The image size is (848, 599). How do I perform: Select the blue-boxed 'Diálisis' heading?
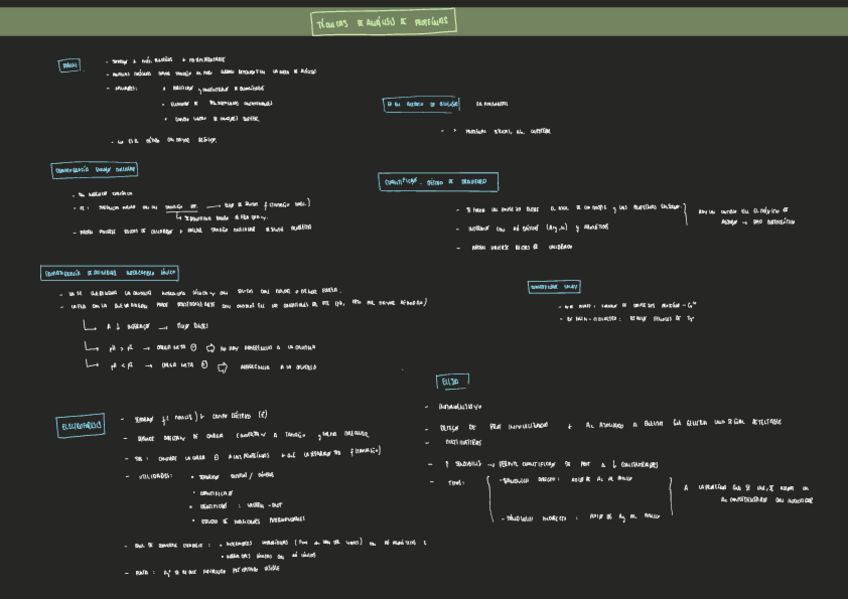tap(70, 65)
